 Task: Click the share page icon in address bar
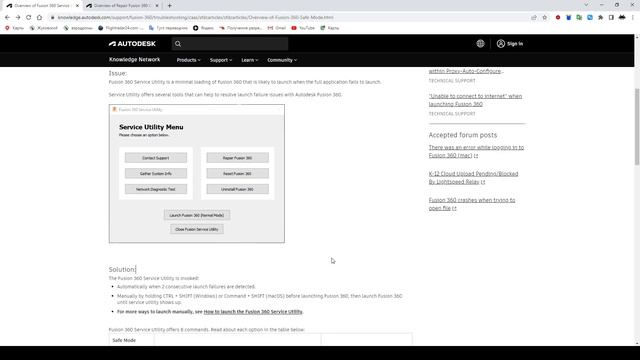534,18
